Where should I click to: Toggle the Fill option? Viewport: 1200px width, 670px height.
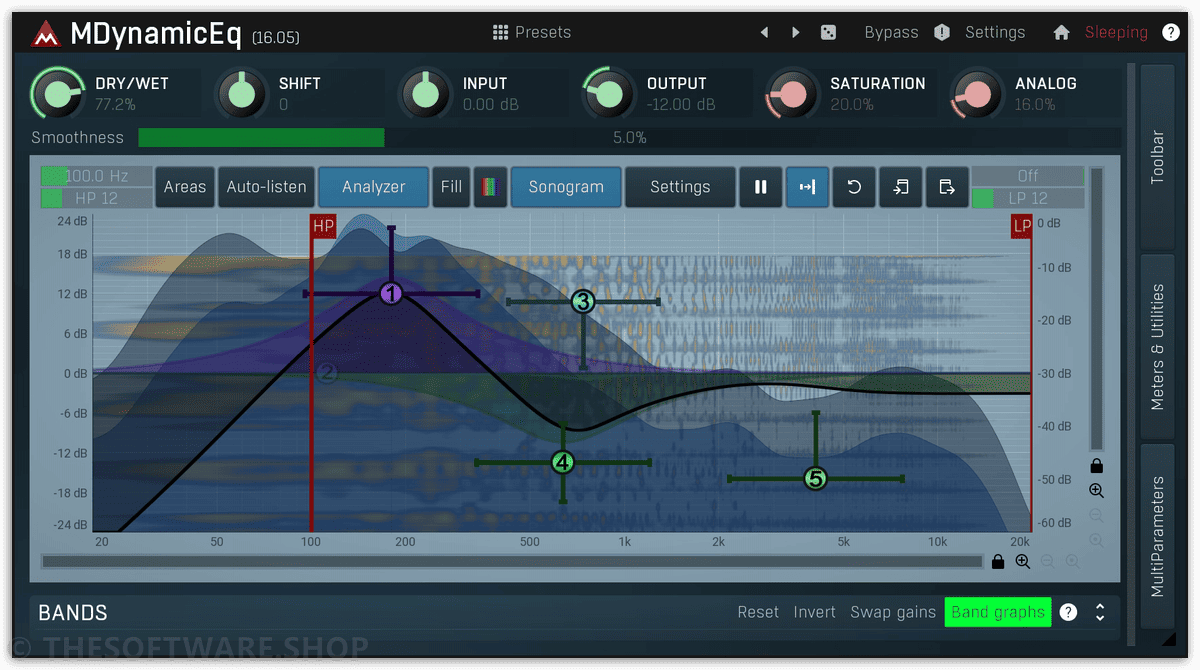[452, 187]
